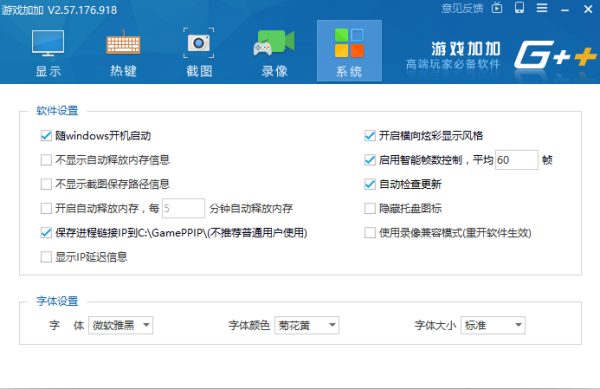600x389 pixels.
Task: Open the 热键 hotkey settings tab
Action: [123, 53]
